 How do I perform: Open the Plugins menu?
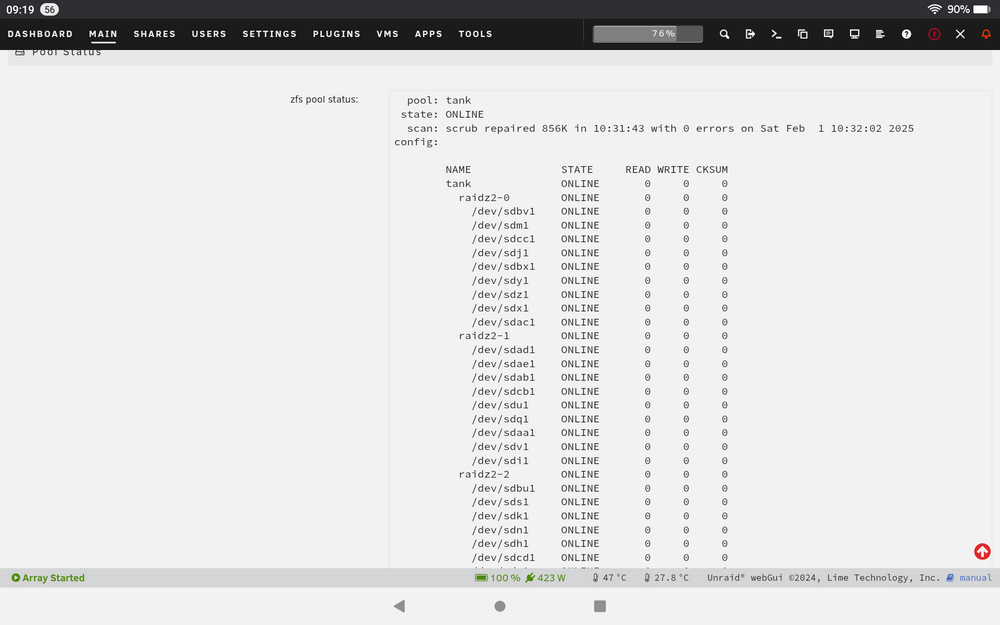pos(336,34)
